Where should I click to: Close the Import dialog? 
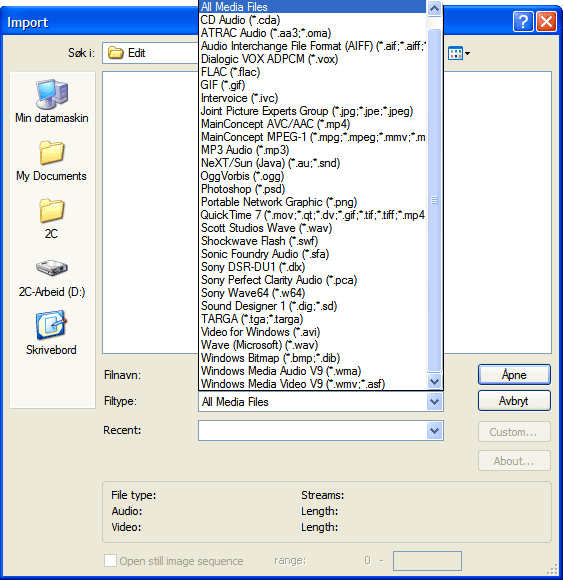click(546, 22)
